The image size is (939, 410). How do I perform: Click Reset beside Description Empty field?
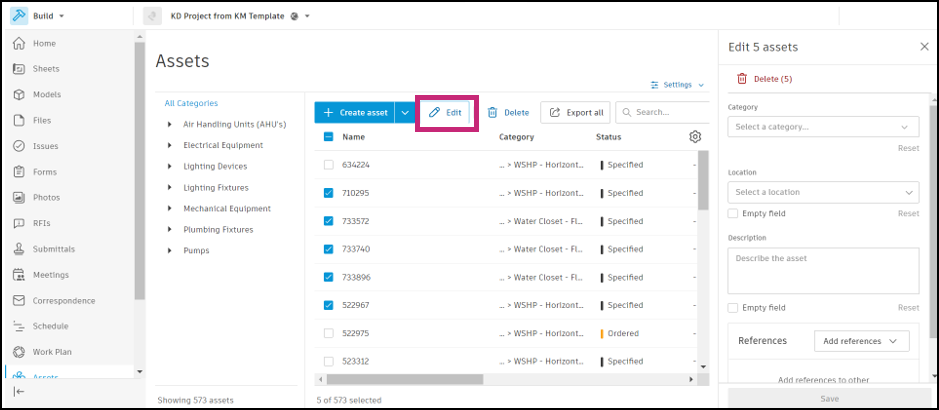(908, 308)
